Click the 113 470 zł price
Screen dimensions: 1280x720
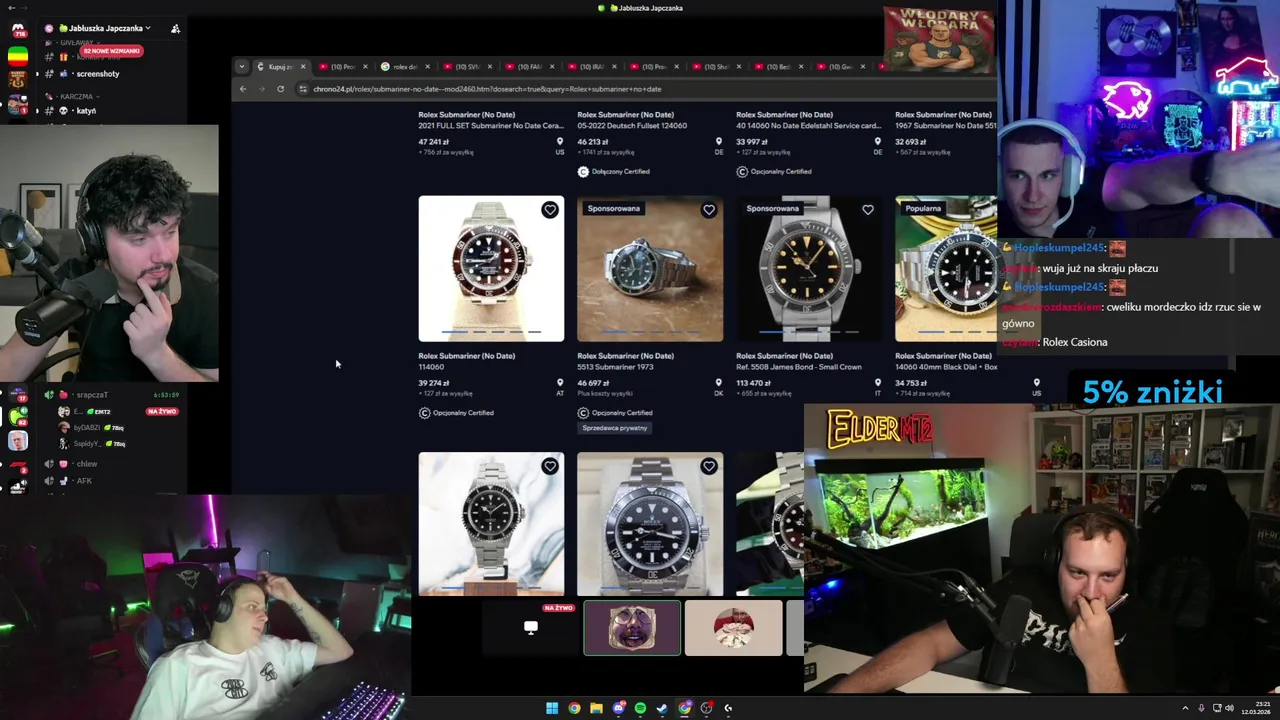click(x=754, y=383)
